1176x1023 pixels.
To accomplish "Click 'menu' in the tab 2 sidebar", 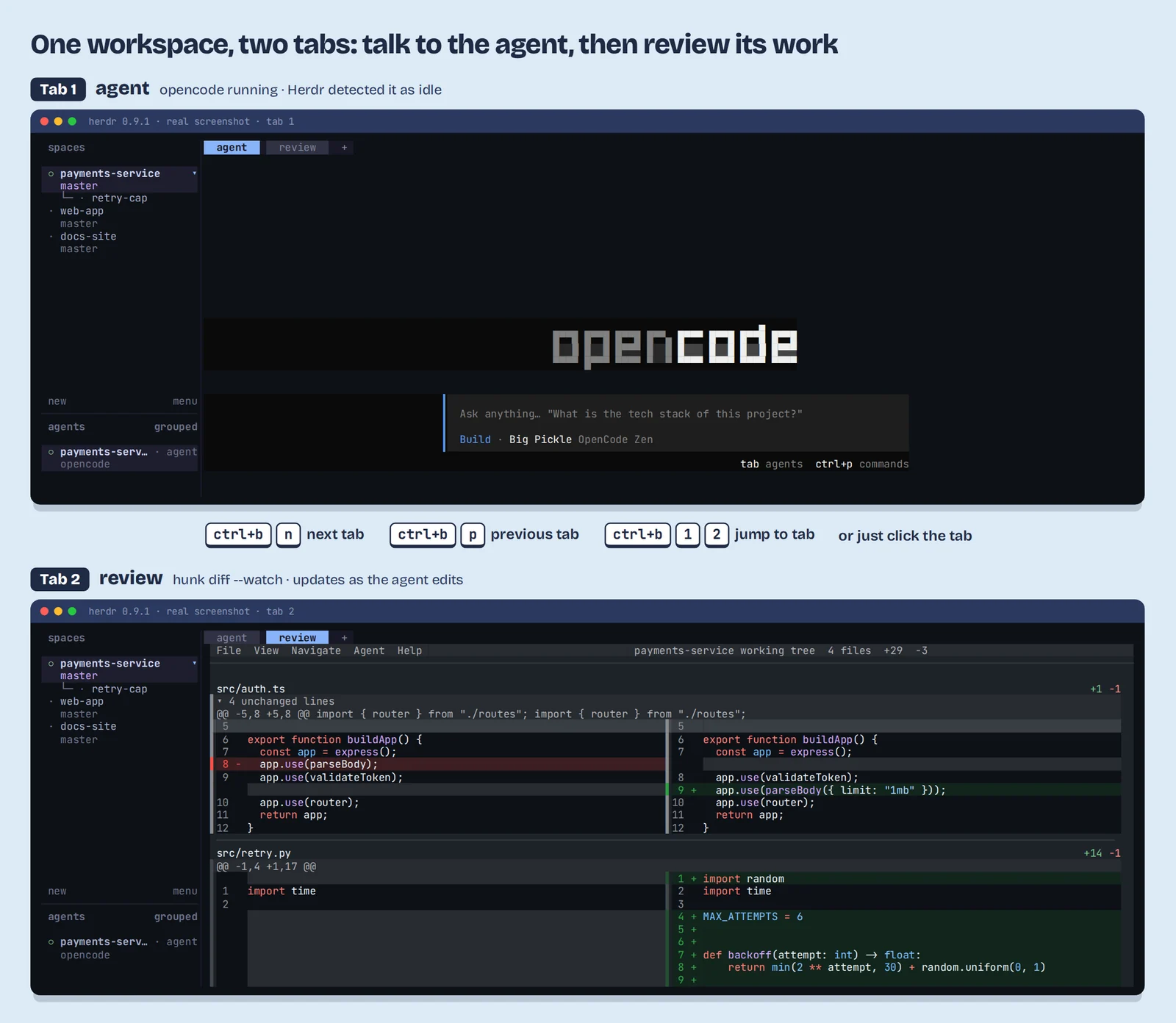I will click(185, 891).
